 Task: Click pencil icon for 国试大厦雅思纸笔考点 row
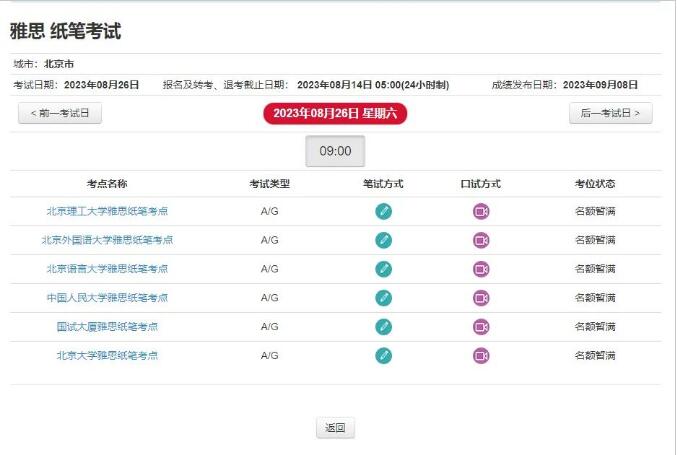(x=384, y=327)
